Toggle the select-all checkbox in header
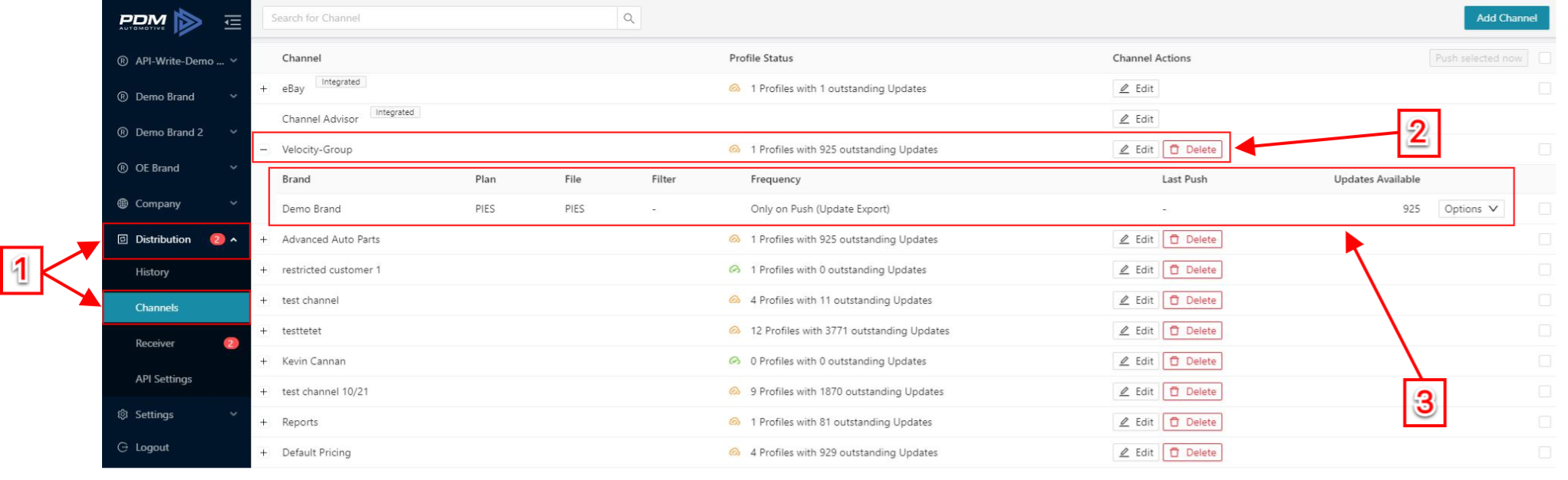This screenshot has height=480, width=1568. point(1545,58)
